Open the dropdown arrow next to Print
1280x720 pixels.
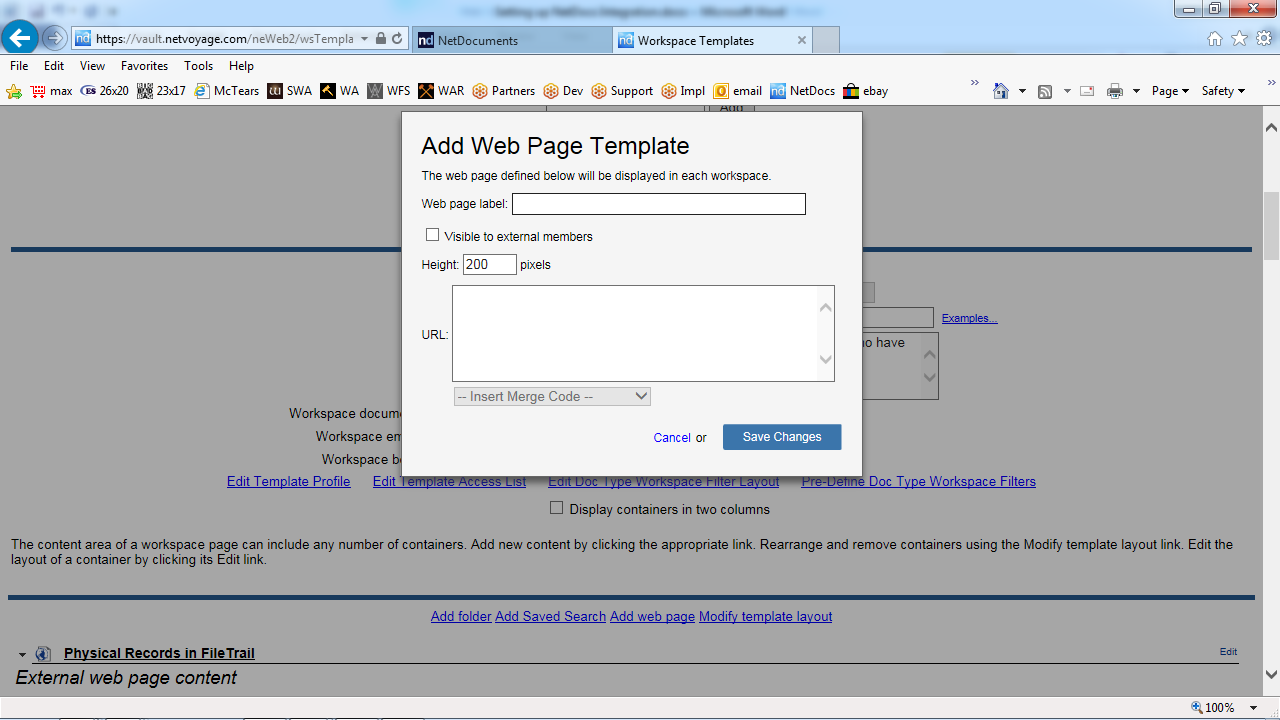[1136, 91]
